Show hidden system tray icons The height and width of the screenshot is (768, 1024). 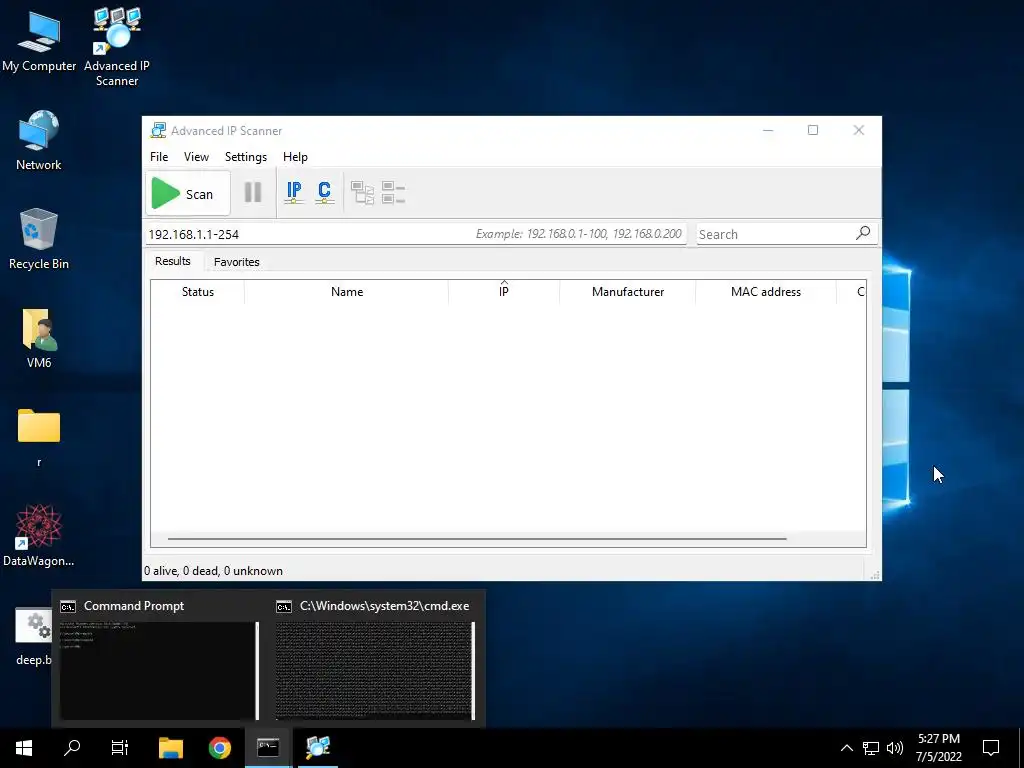pyautogui.click(x=846, y=748)
